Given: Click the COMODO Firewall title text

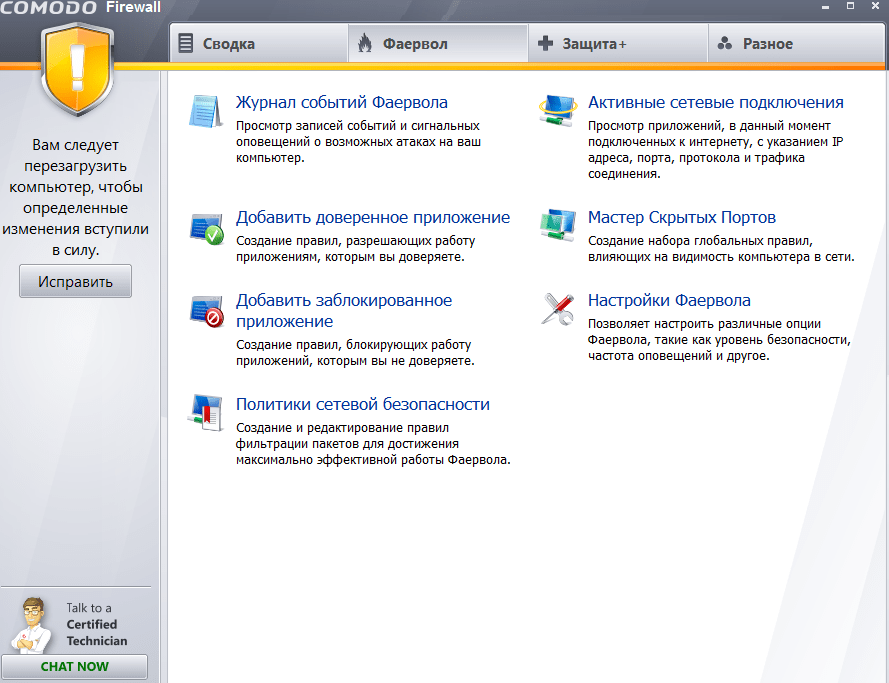Looking at the screenshot, I should [x=81, y=8].
